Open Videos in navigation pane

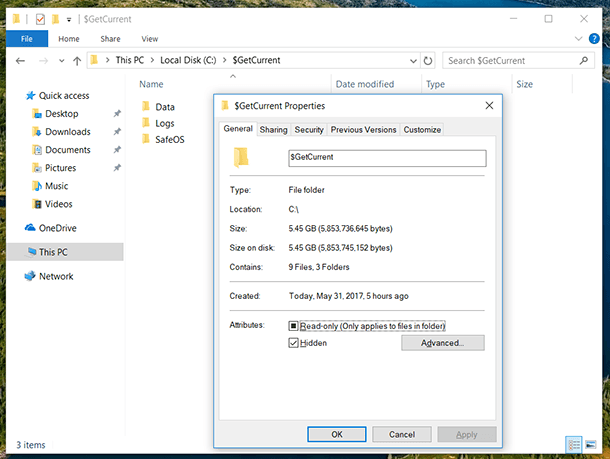pyautogui.click(x=58, y=204)
